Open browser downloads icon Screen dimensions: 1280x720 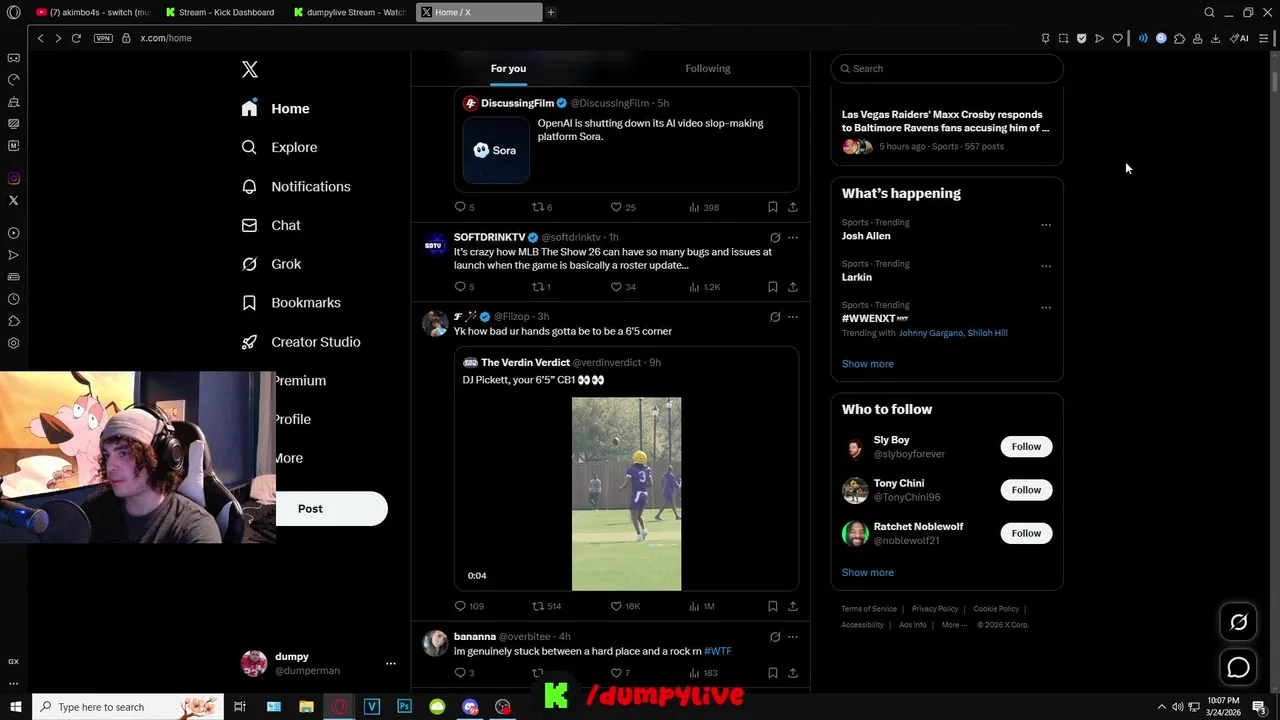tap(1215, 38)
